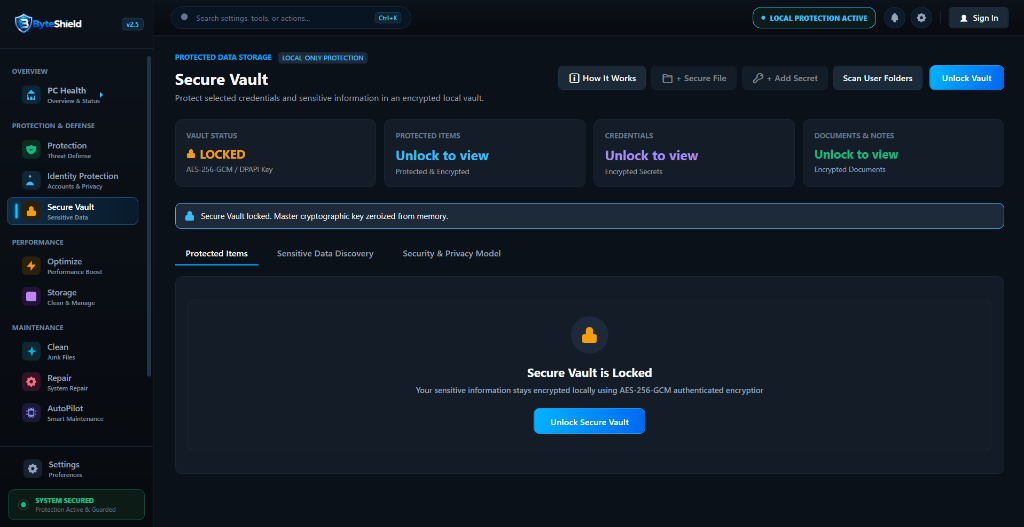The image size is (1024, 527).
Task: Open Repair System Repair menu item
Action: coord(72,382)
